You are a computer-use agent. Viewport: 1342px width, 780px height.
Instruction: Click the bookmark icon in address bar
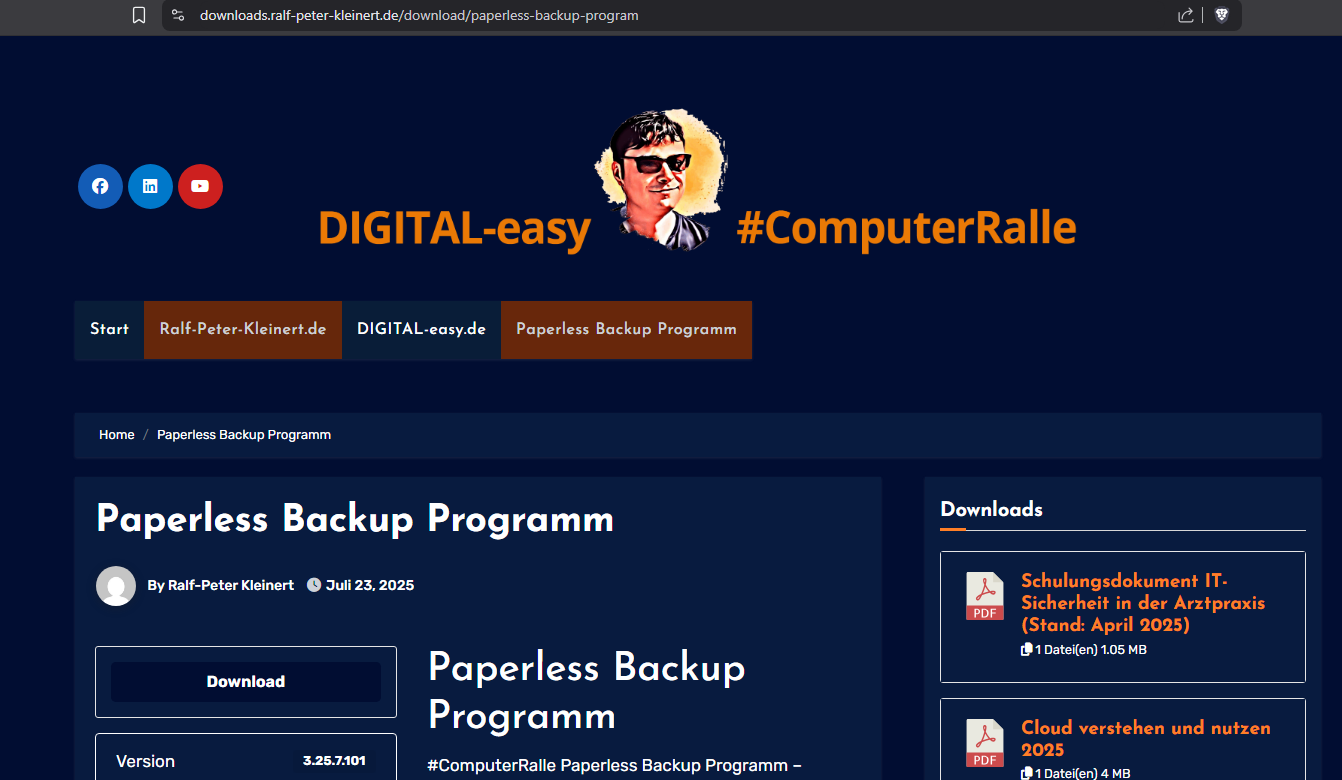click(x=139, y=15)
